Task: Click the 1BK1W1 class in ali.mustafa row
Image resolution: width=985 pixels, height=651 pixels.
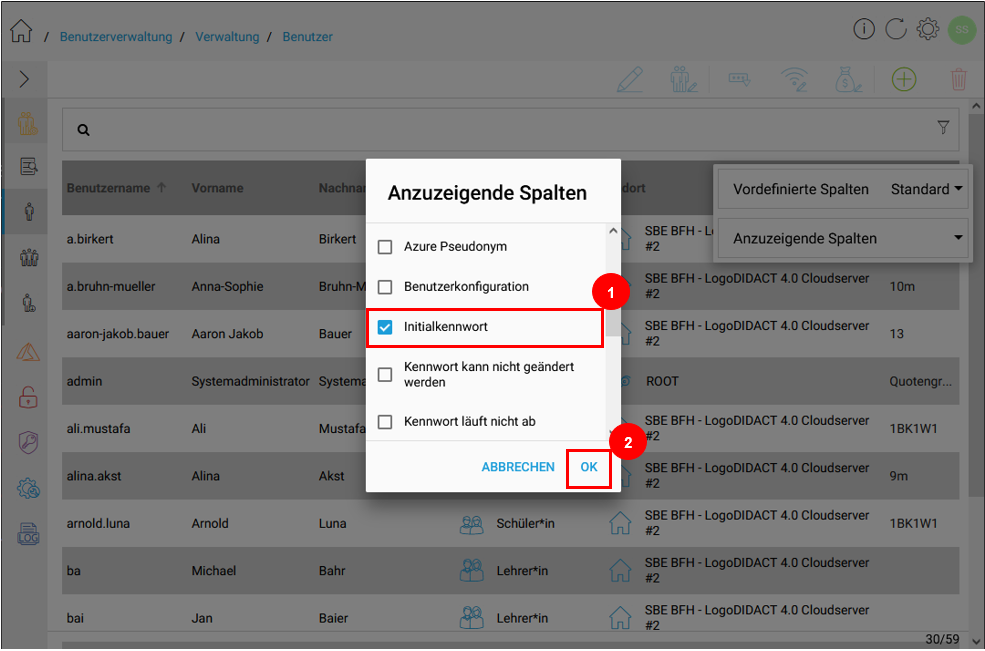Action: (x=913, y=429)
